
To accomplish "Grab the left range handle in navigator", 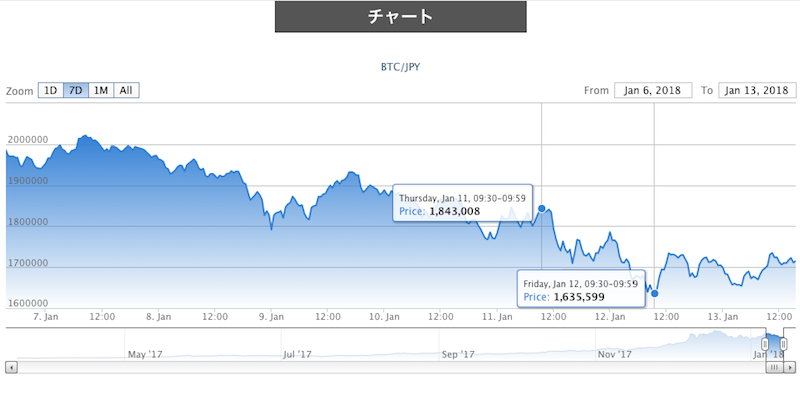I will 765,344.
